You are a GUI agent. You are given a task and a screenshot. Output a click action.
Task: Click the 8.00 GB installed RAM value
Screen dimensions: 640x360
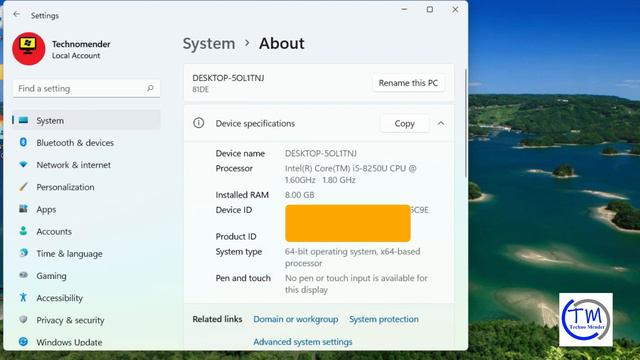coord(299,195)
